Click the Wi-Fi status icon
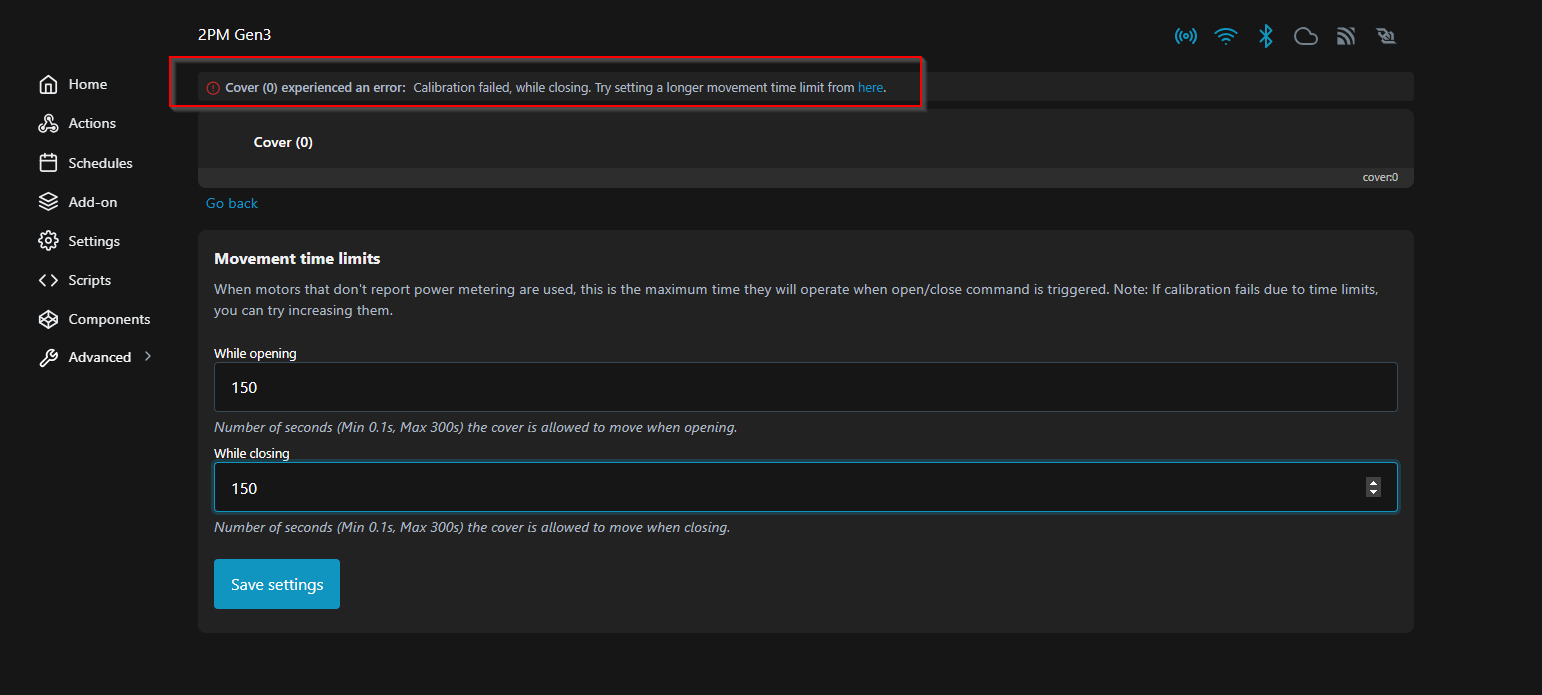Screen dimensions: 1542x695 (x=1225, y=37)
